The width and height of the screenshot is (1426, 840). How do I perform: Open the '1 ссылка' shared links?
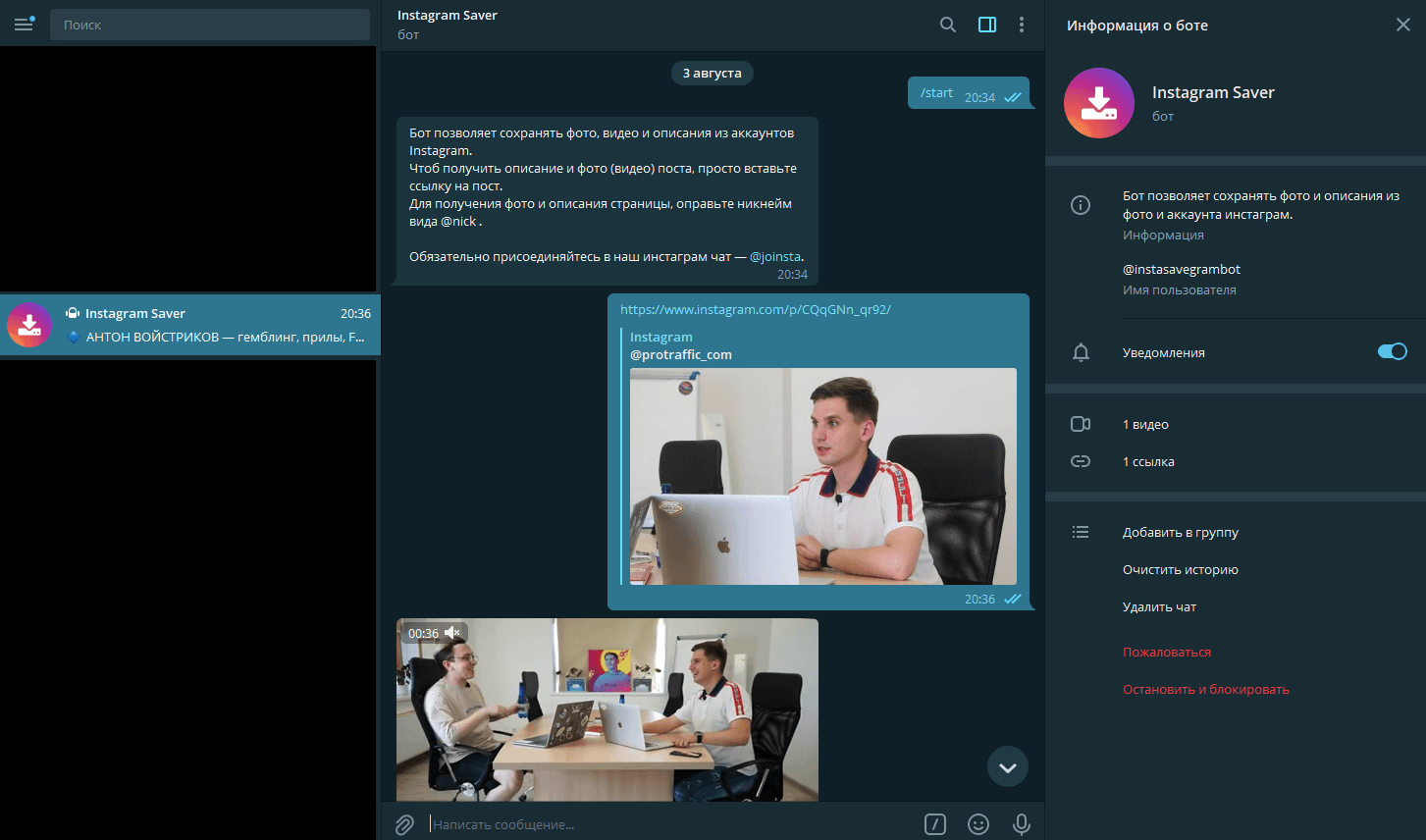pyautogui.click(x=1148, y=462)
